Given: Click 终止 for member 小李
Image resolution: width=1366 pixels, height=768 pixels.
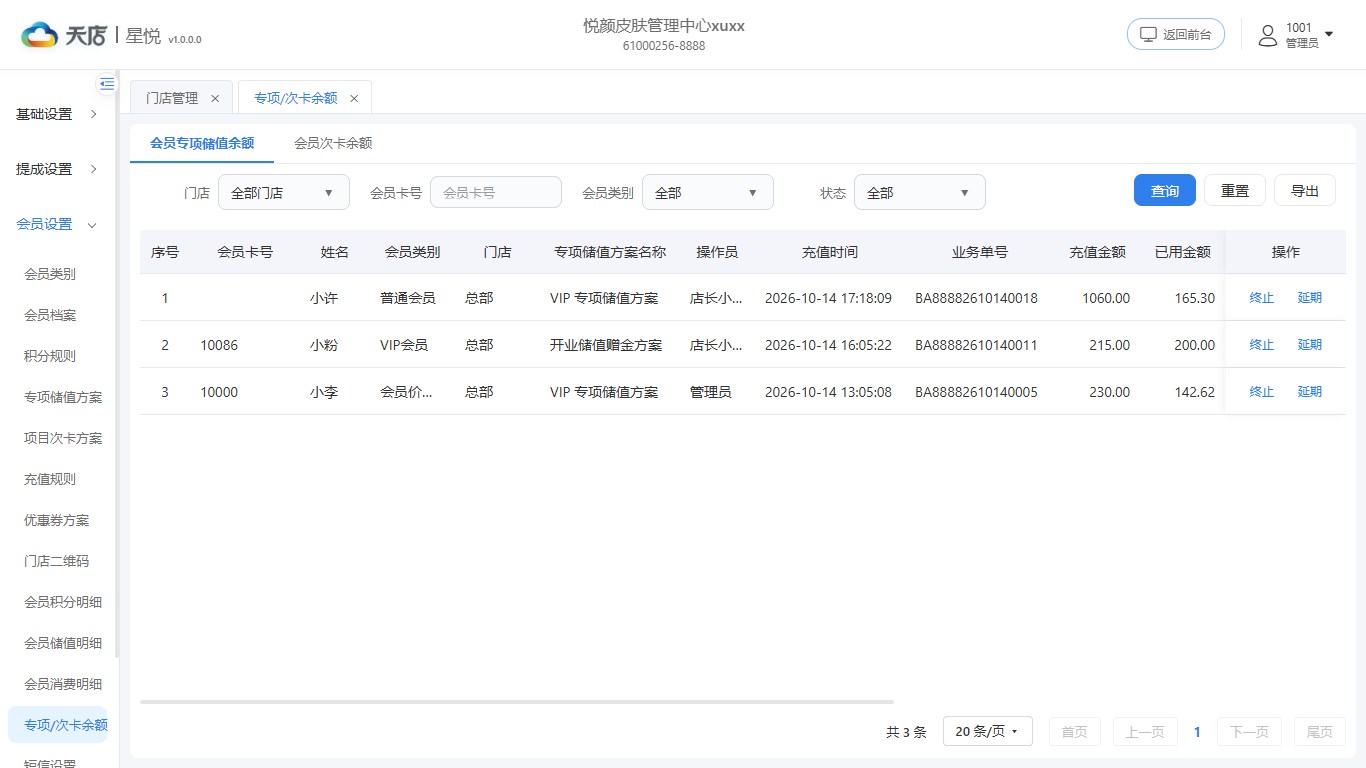Looking at the screenshot, I should coord(1262,392).
